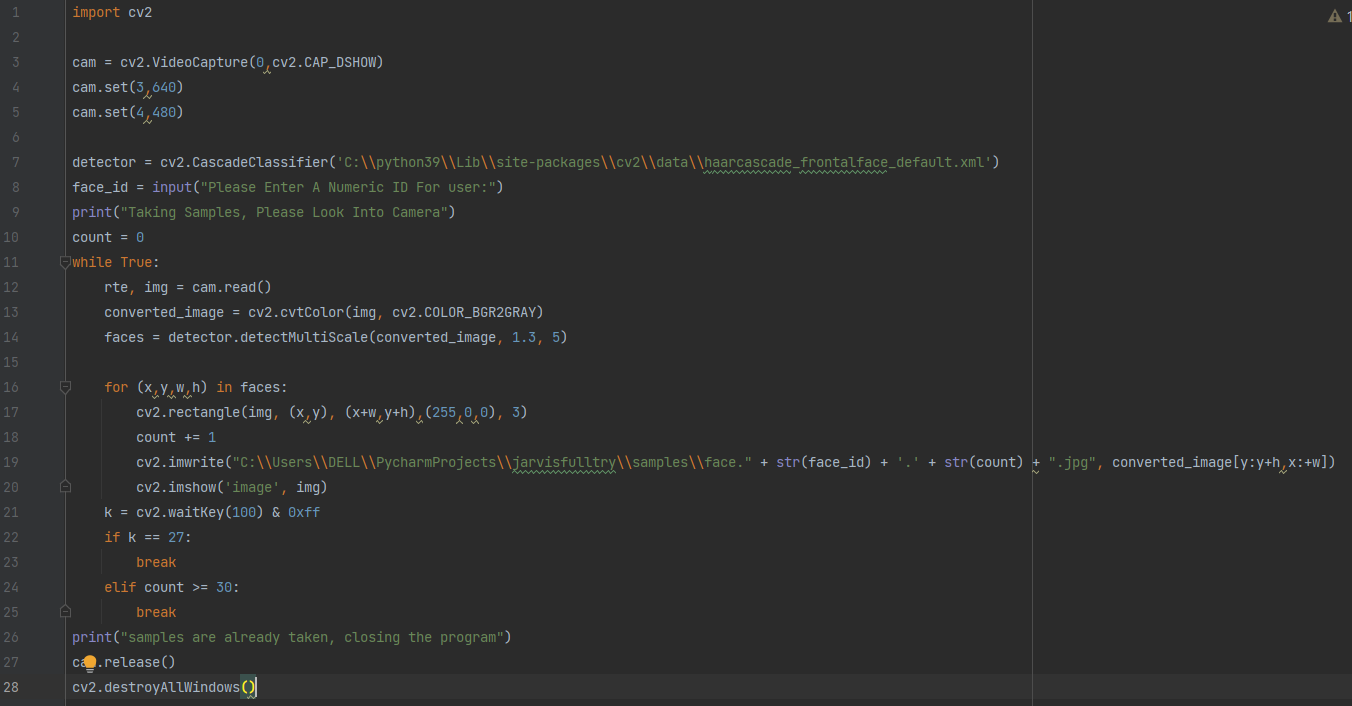This screenshot has width=1352, height=706.
Task: Click the converted_image[y:y+h,x:+w] slice
Action: (1220, 462)
